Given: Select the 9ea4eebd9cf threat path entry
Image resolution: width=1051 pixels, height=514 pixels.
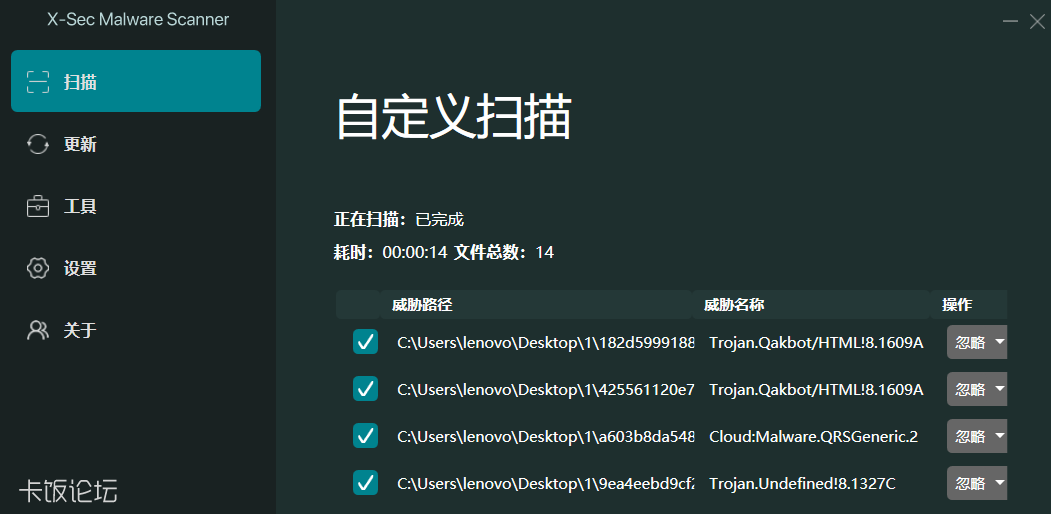Looking at the screenshot, I should [545, 484].
